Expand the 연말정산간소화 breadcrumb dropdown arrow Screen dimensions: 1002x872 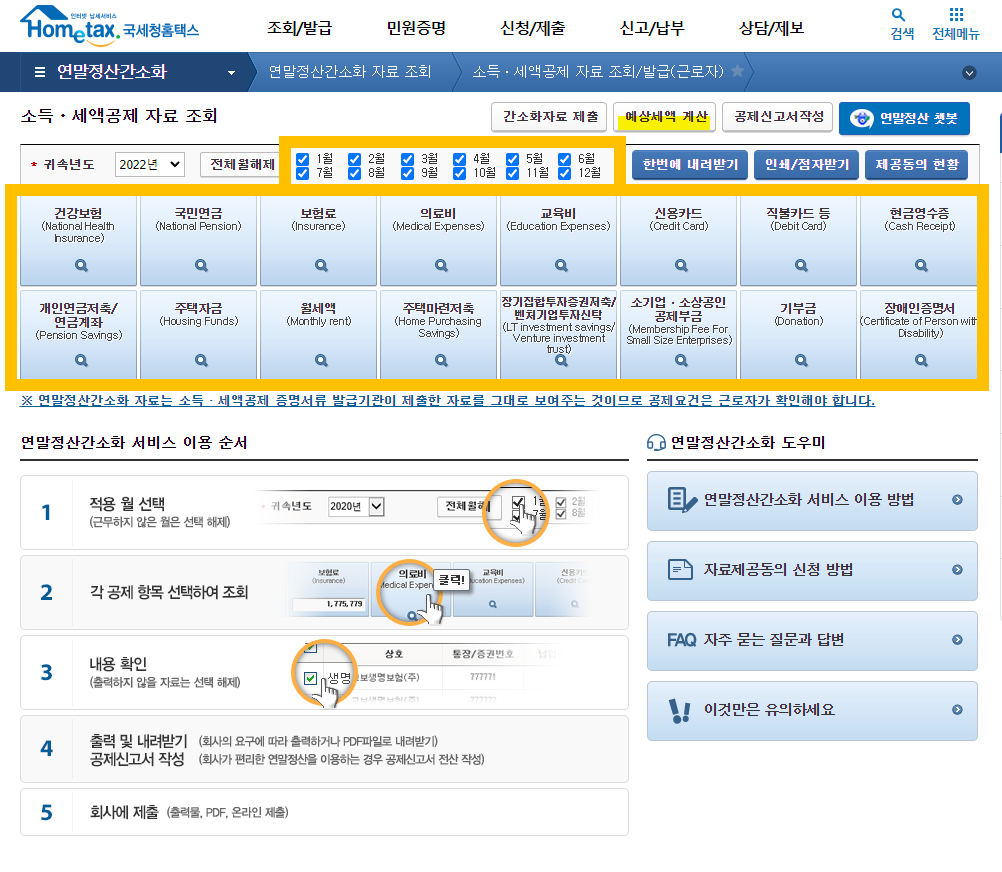pos(232,71)
